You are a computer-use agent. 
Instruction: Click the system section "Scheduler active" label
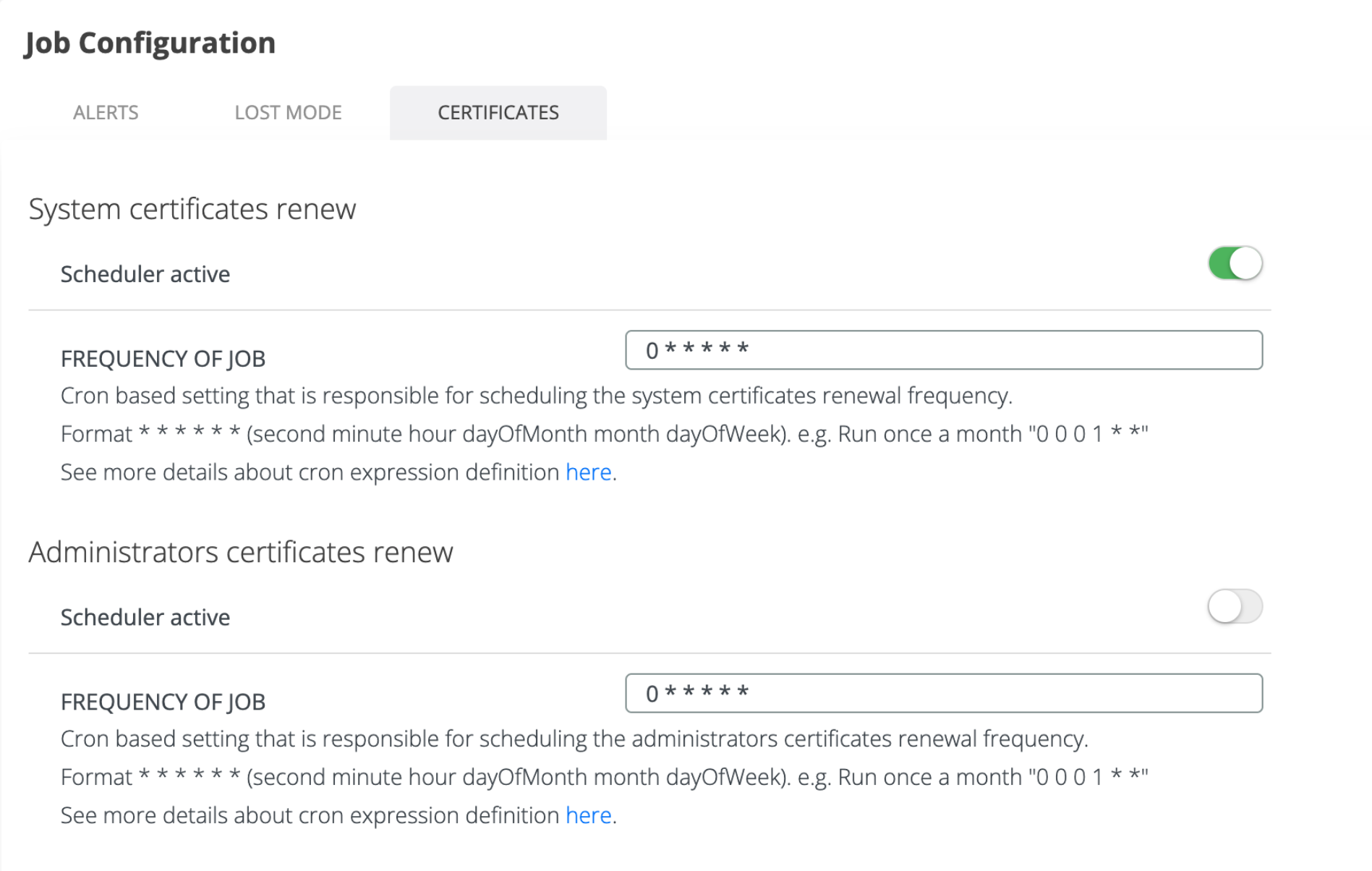[x=145, y=274]
